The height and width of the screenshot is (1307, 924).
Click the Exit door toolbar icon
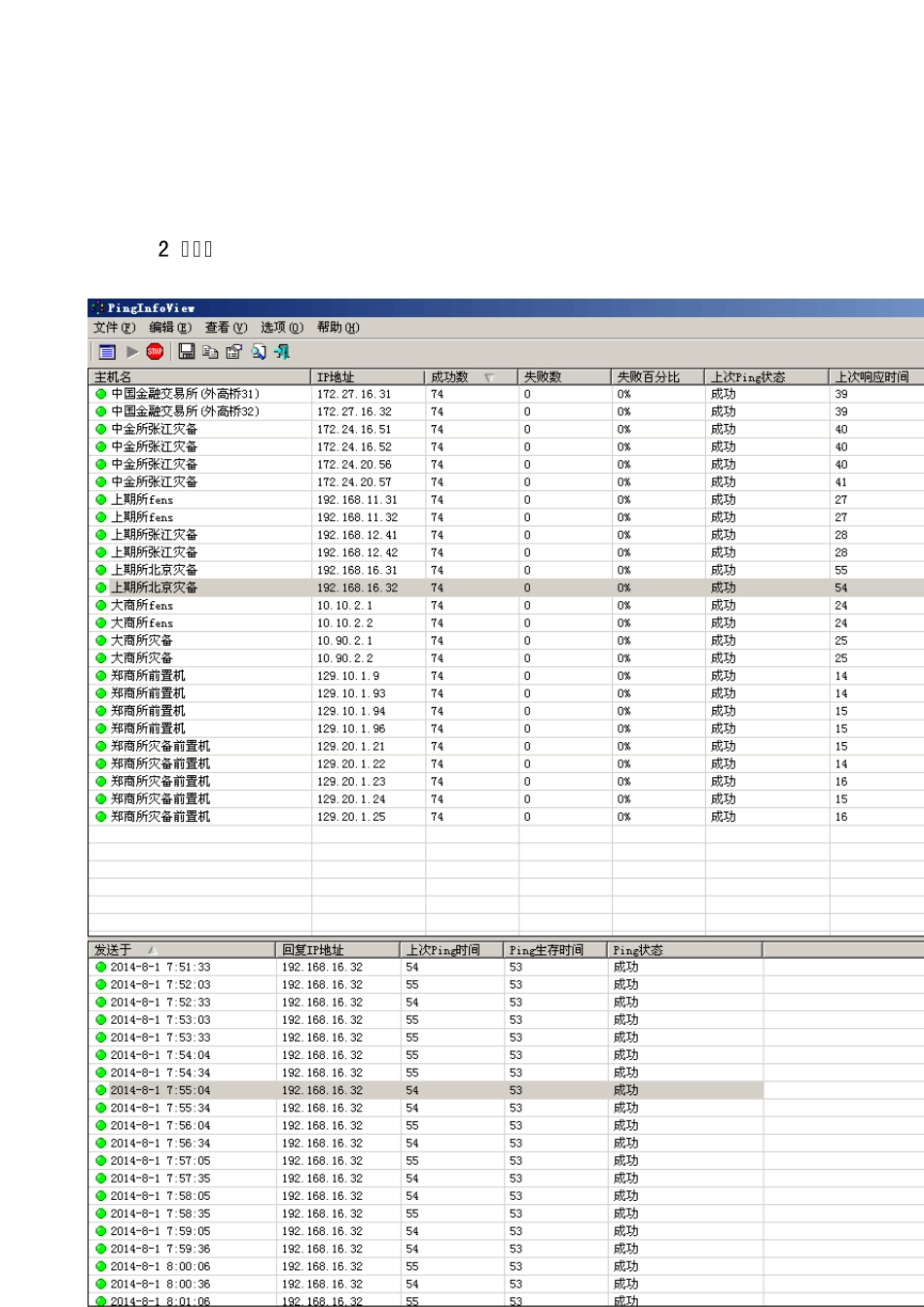(282, 352)
